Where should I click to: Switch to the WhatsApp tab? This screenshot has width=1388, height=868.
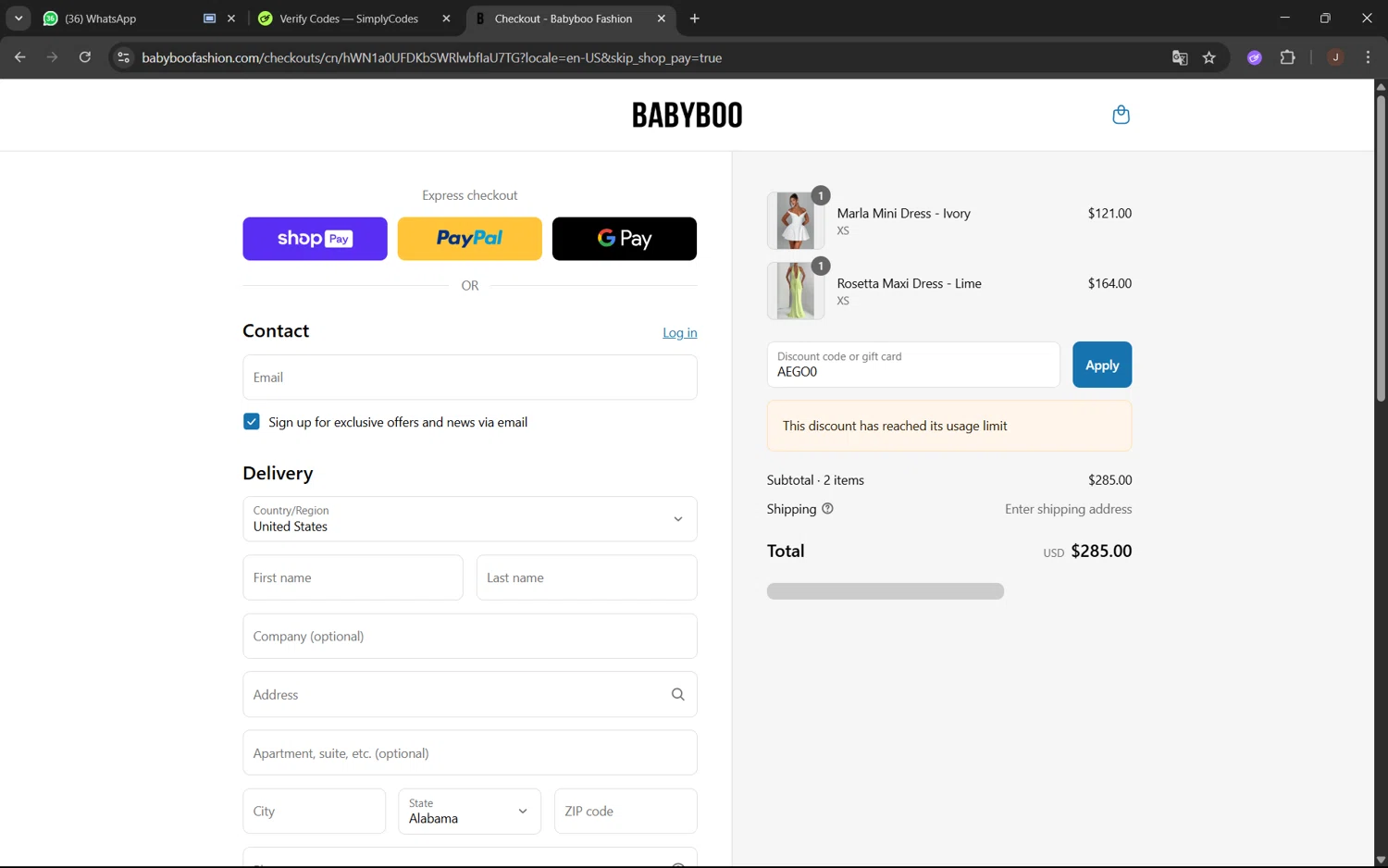139,19
